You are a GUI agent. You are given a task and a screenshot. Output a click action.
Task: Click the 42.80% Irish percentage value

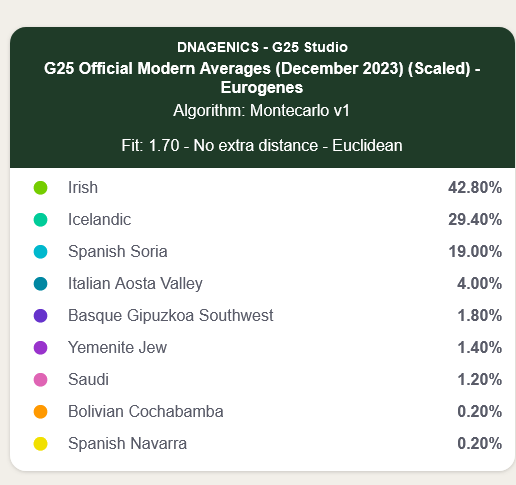(475, 187)
